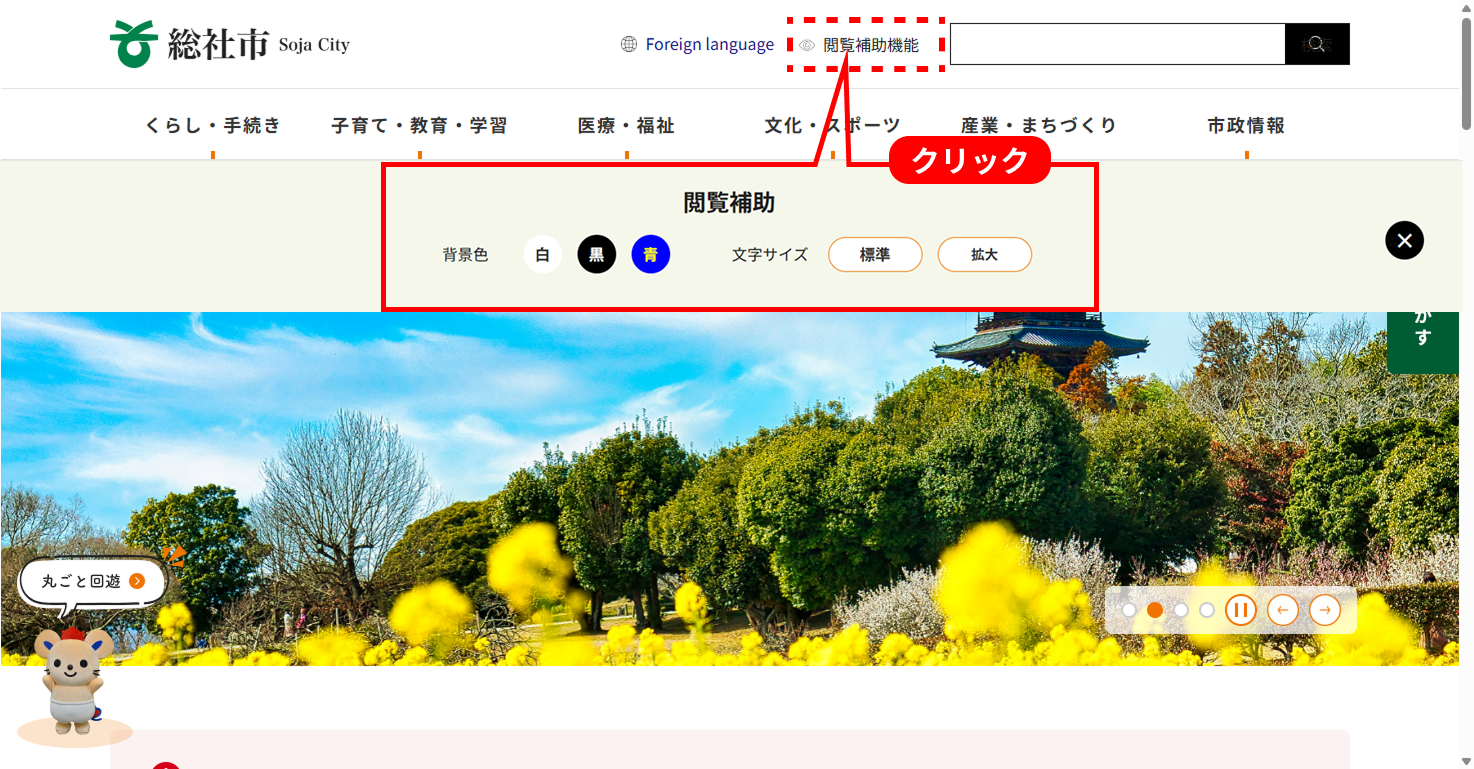Image resolution: width=1474 pixels, height=769 pixels.
Task: Click into the site search field
Action: pos(1117,44)
